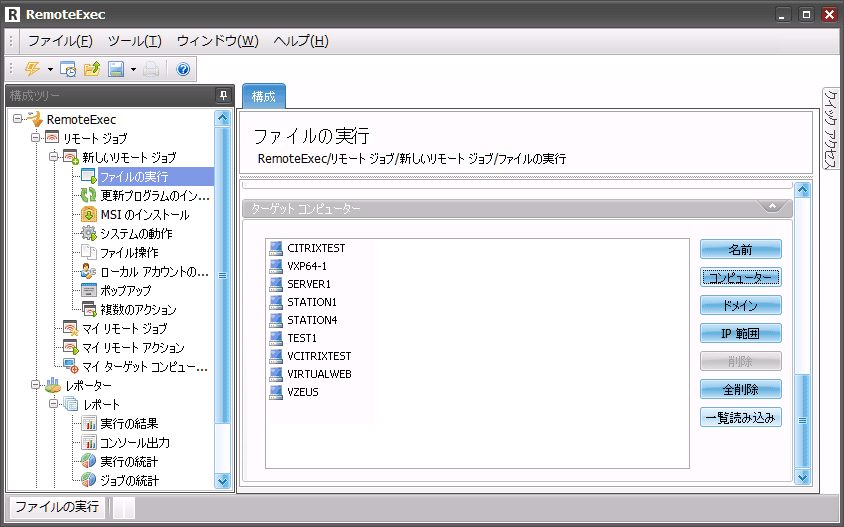Click the IP 範囲 button
The image size is (844, 527).
coord(741,333)
